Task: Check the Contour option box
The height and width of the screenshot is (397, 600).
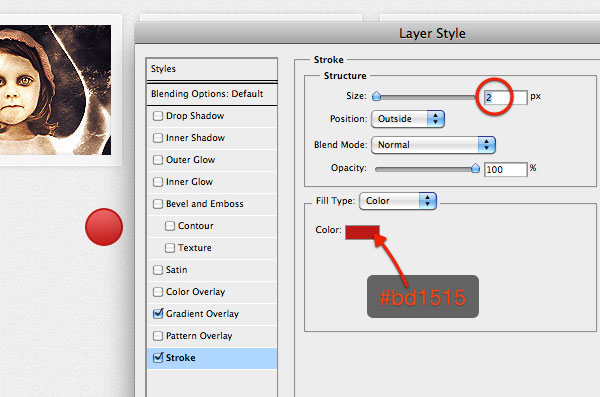Action: coord(170,226)
